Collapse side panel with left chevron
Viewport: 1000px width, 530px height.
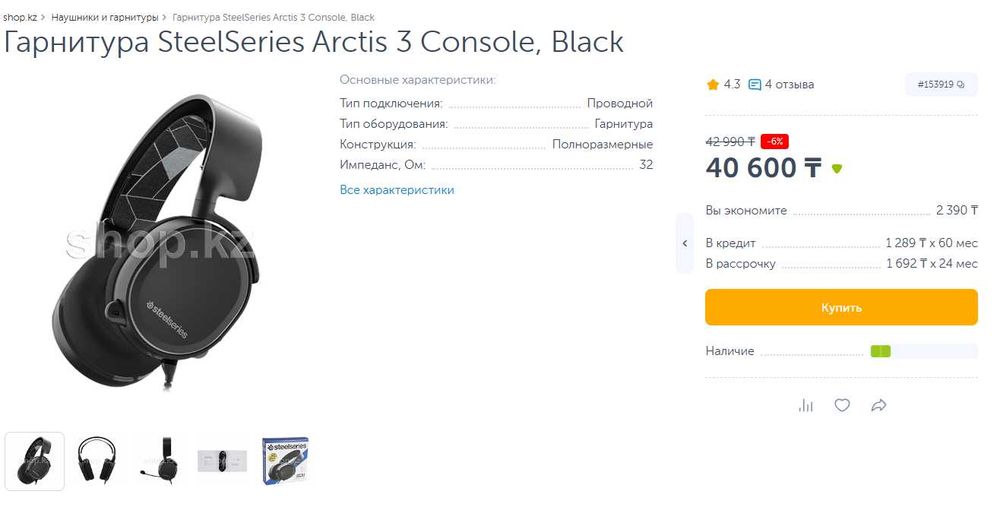click(x=685, y=243)
